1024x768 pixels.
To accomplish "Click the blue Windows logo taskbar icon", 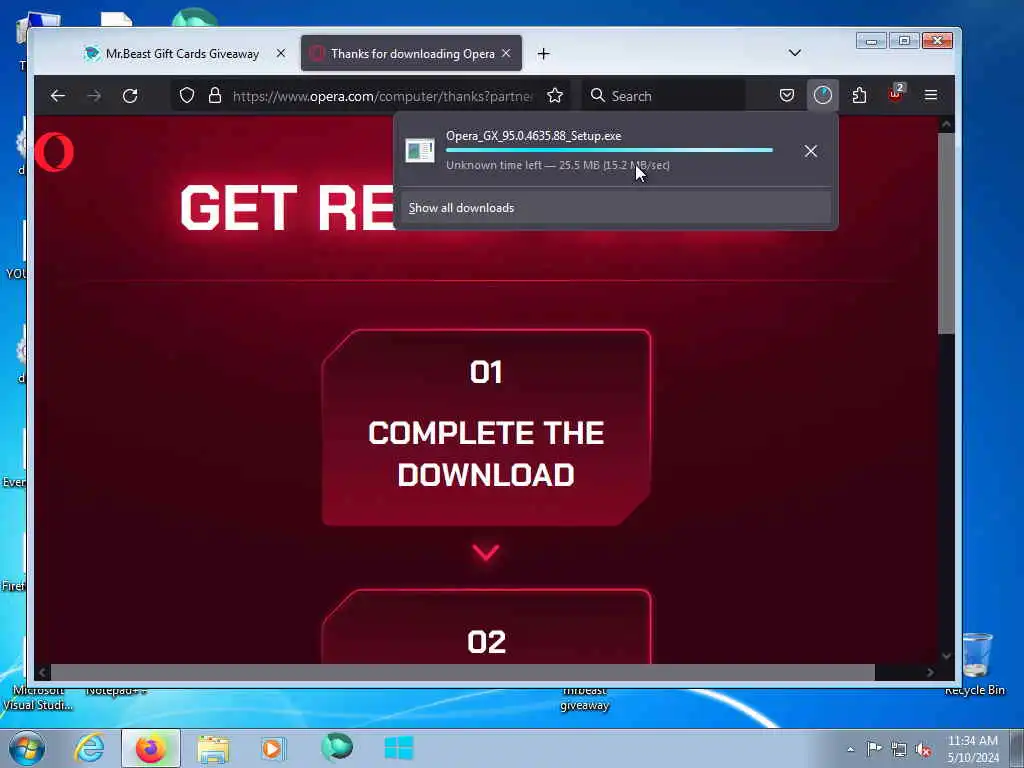I will 399,748.
